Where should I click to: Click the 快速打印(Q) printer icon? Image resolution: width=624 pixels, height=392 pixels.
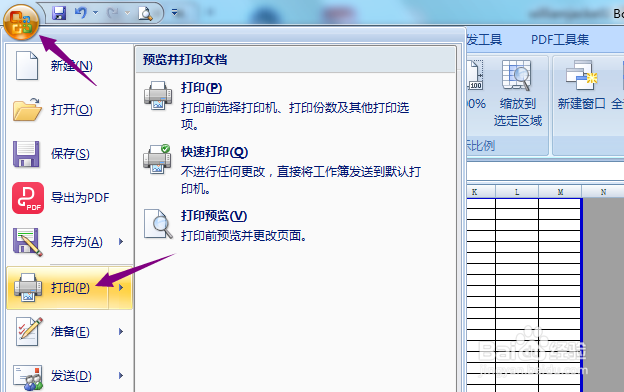click(157, 159)
